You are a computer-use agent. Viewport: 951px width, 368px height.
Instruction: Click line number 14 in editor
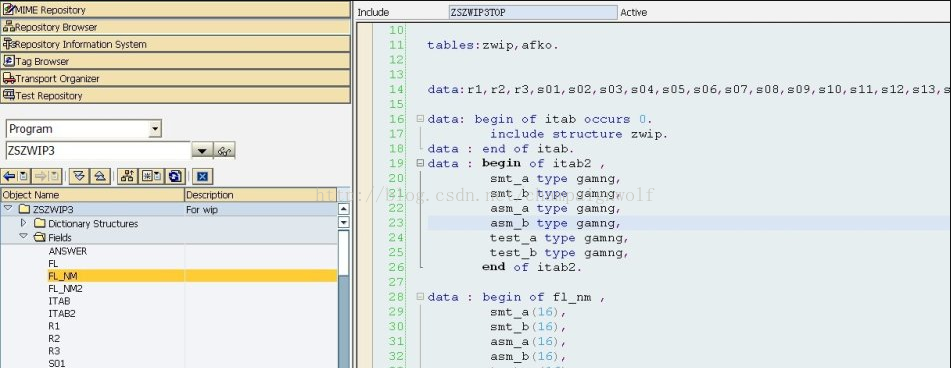click(396, 90)
